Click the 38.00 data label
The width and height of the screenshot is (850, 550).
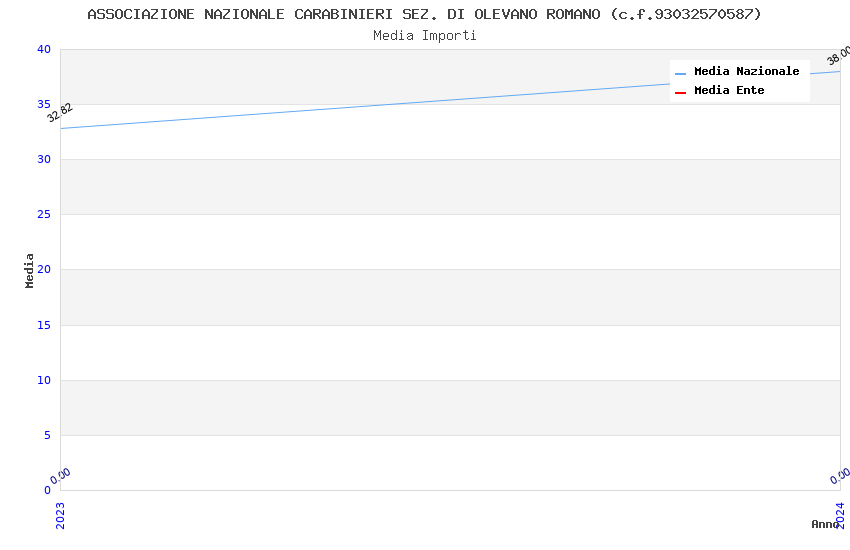pyautogui.click(x=839, y=55)
